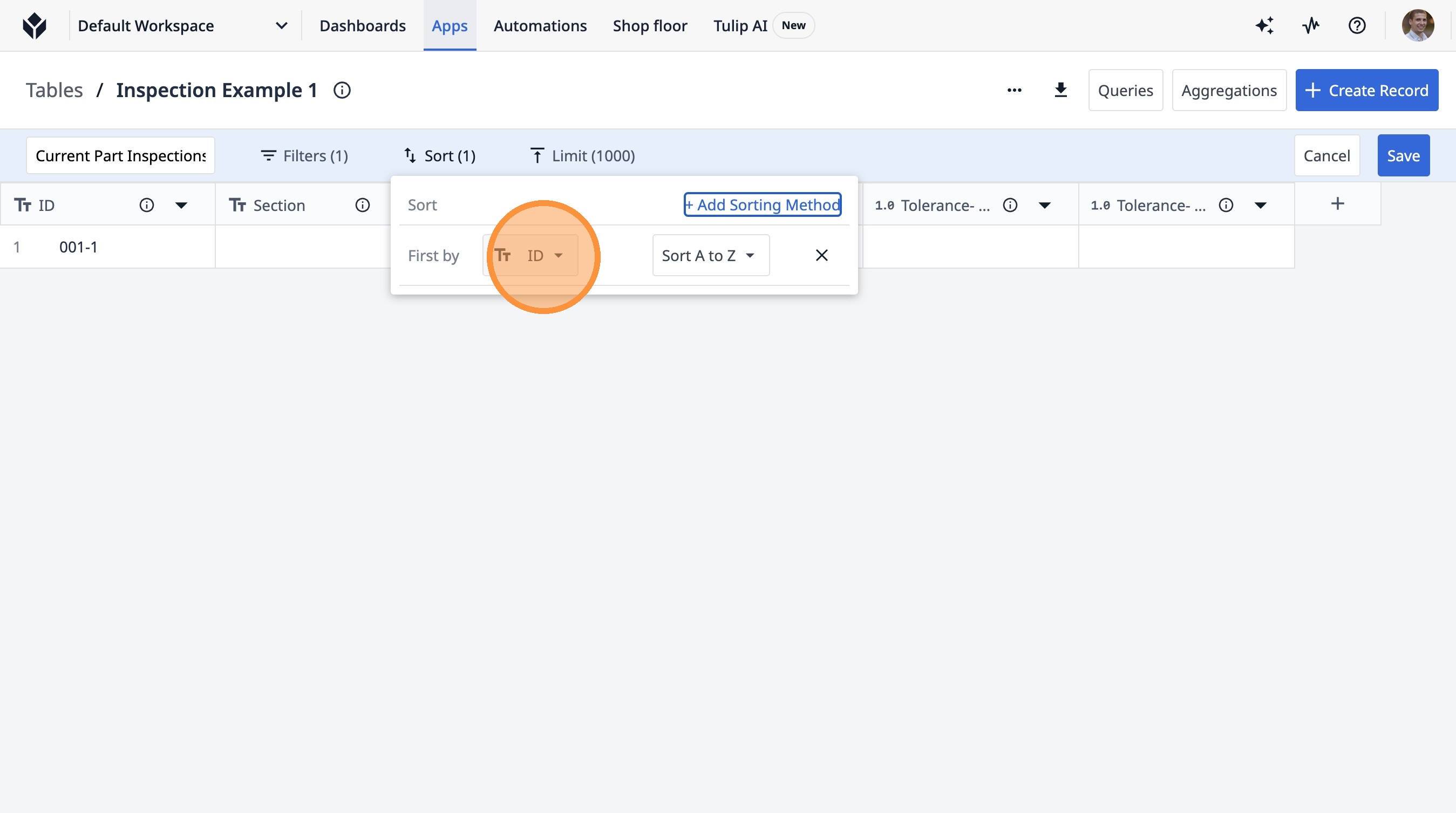Click the user profile avatar
The height and width of the screenshot is (813, 1456).
[1417, 25]
